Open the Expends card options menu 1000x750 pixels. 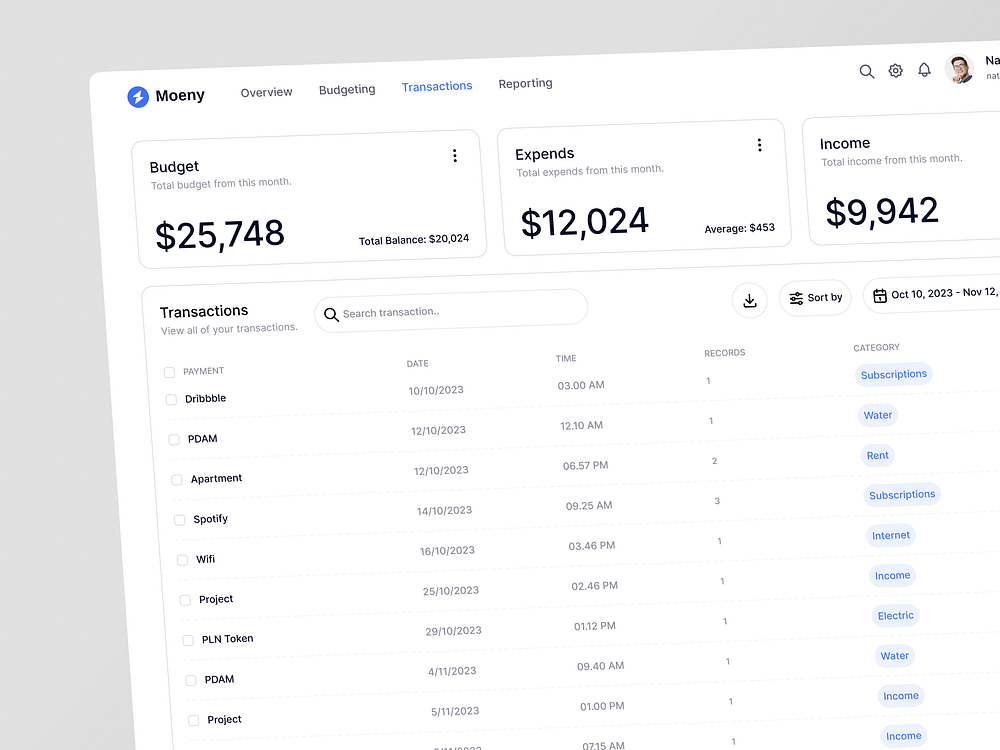(760, 144)
